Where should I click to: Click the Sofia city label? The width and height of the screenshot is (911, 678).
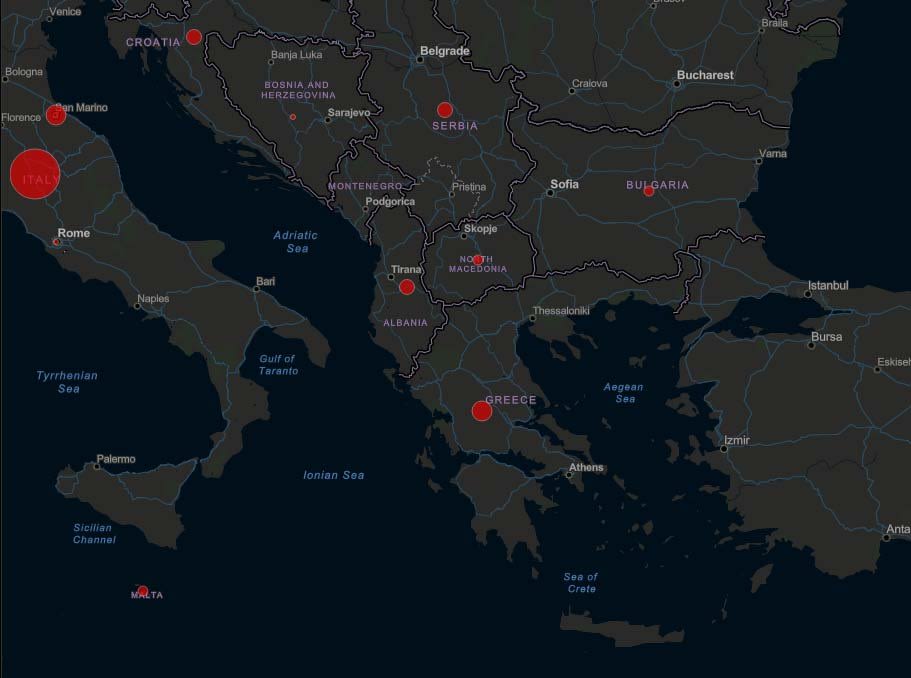564,184
